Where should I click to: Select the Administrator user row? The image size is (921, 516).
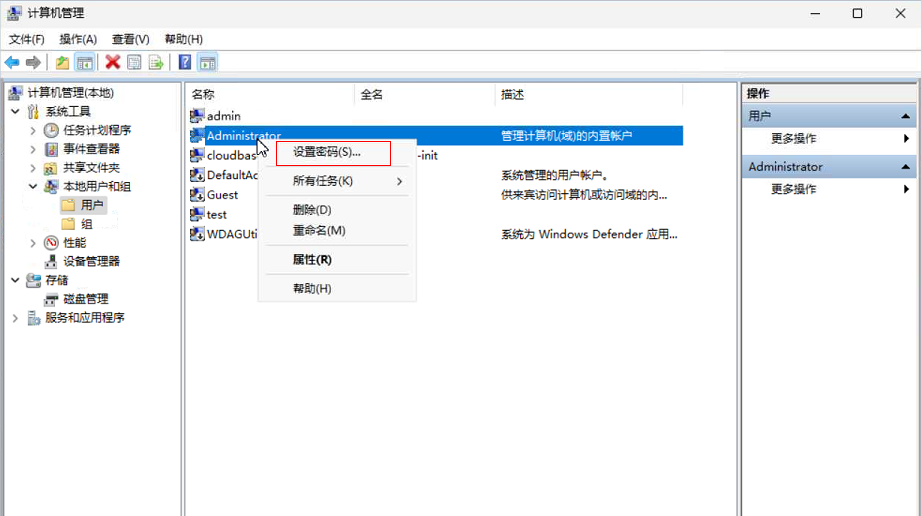point(436,136)
